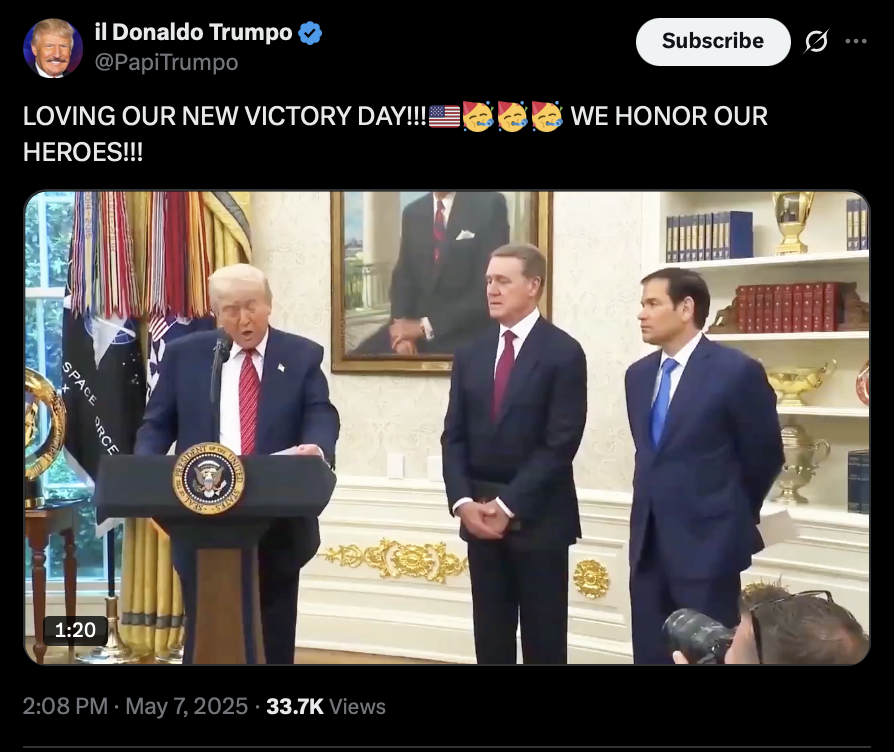Open the three-dot more options menu
Viewport: 894px width, 752px height.
856,41
